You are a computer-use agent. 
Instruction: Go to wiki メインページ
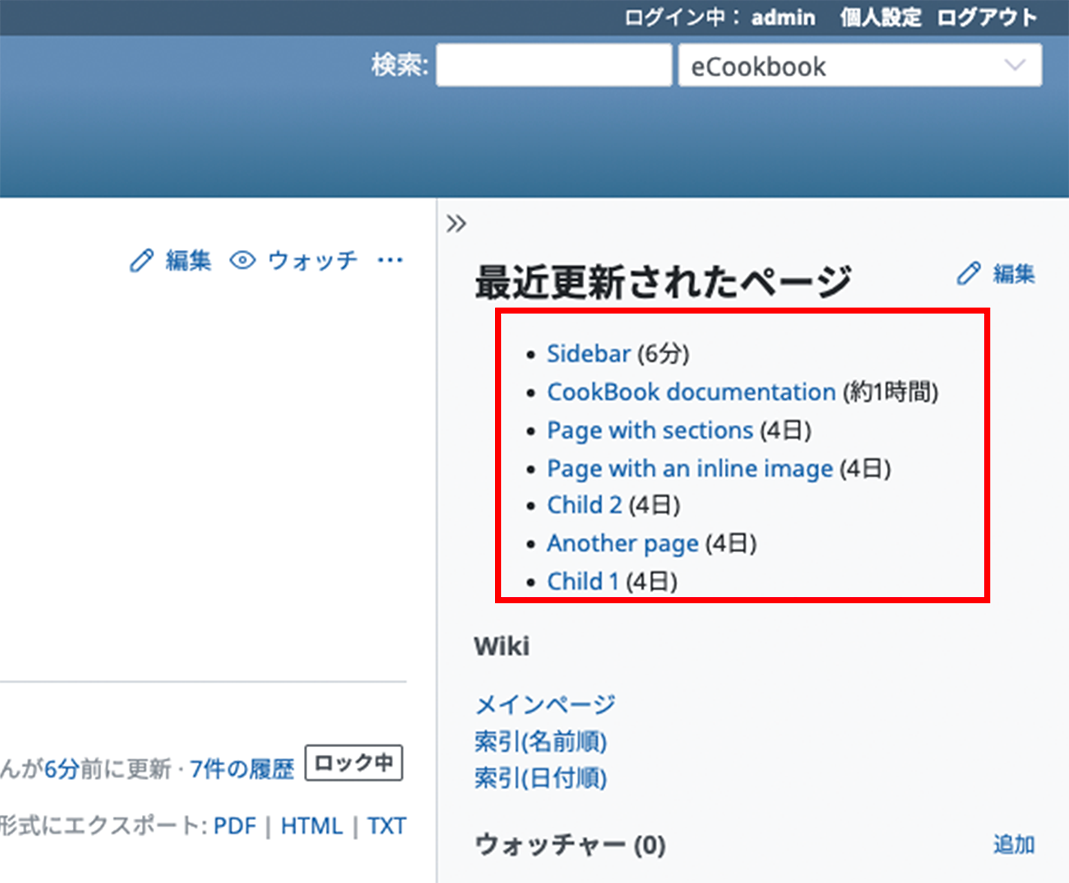pyautogui.click(x=545, y=704)
